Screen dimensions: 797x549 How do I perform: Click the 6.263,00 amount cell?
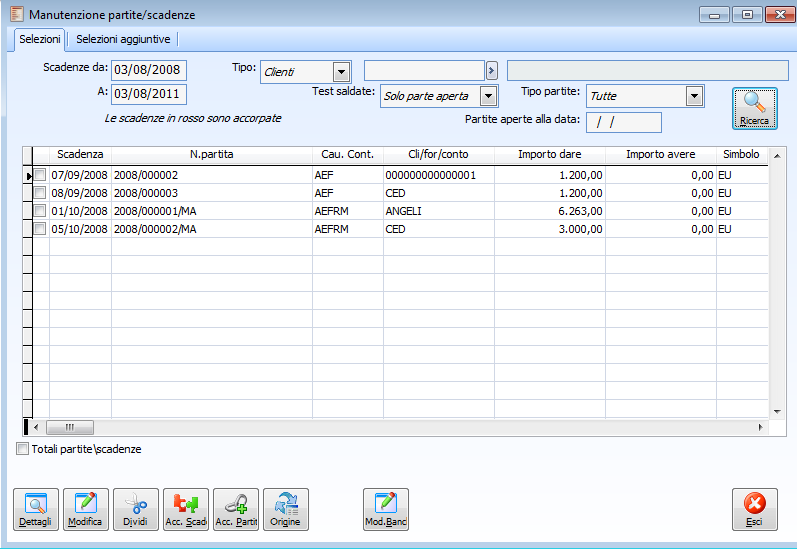click(x=549, y=211)
